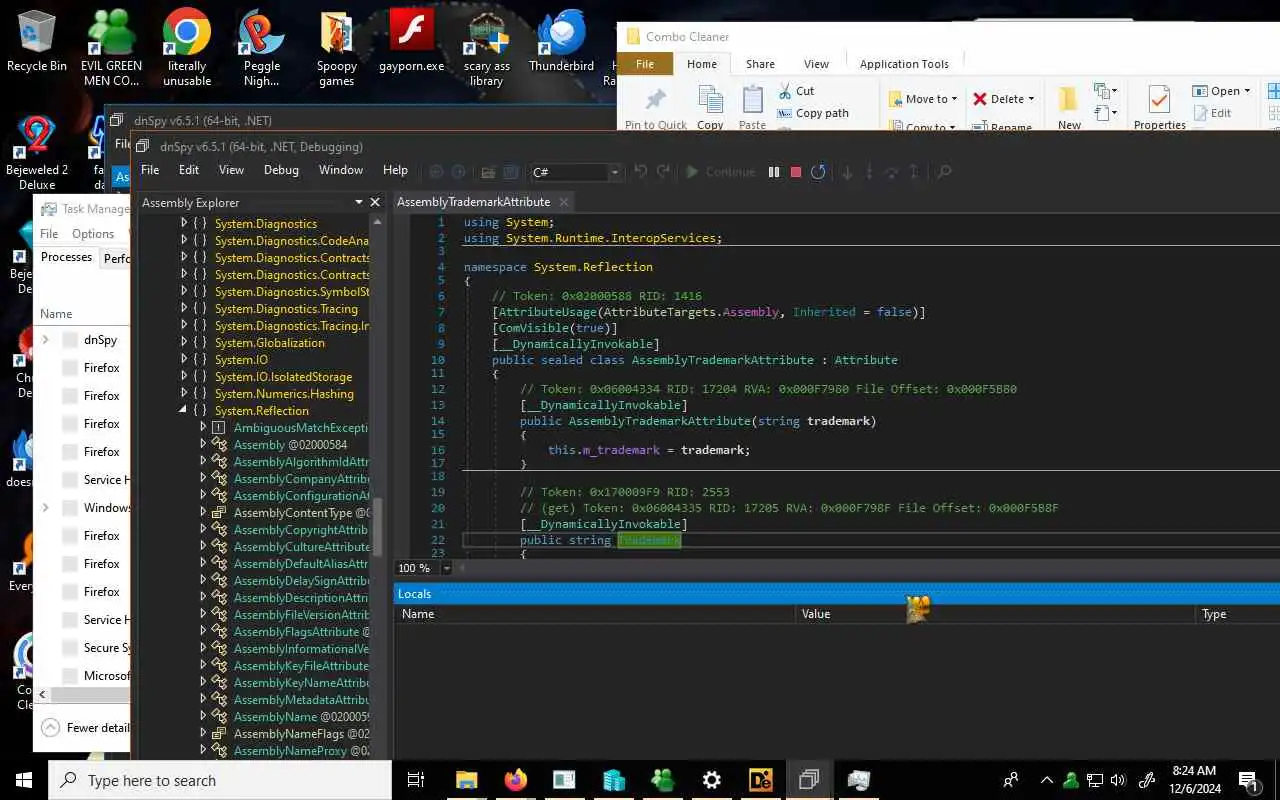Select AssemblyCompanyAttribute tree item

[301, 478]
